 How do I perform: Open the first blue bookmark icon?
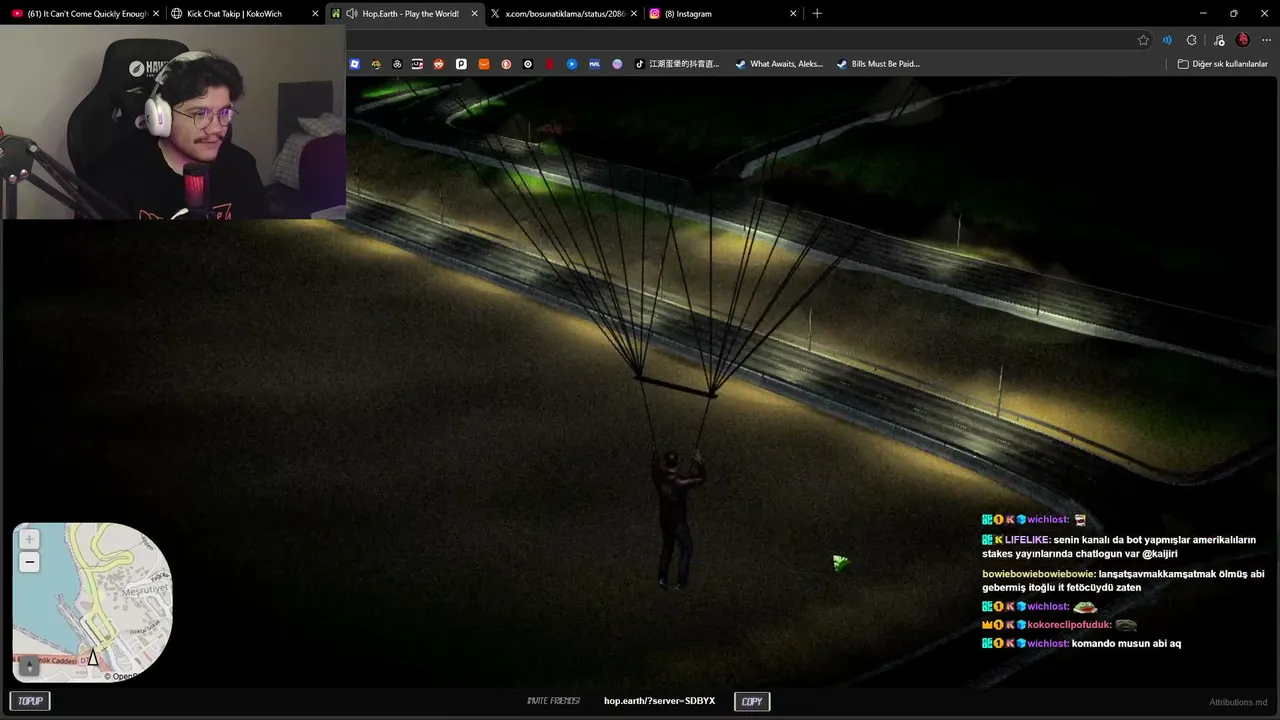(x=355, y=64)
